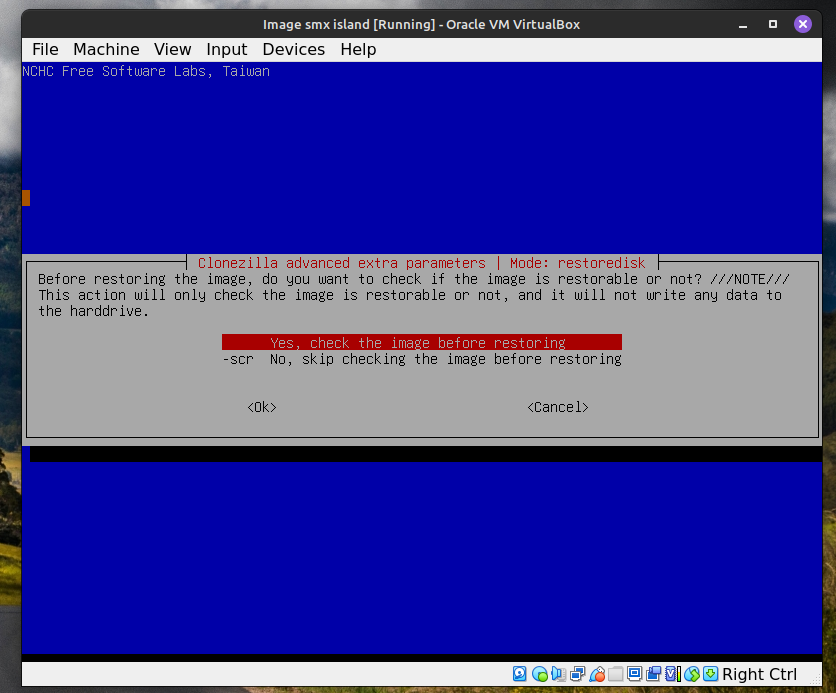
Task: Open the Input menu
Action: [x=227, y=50]
